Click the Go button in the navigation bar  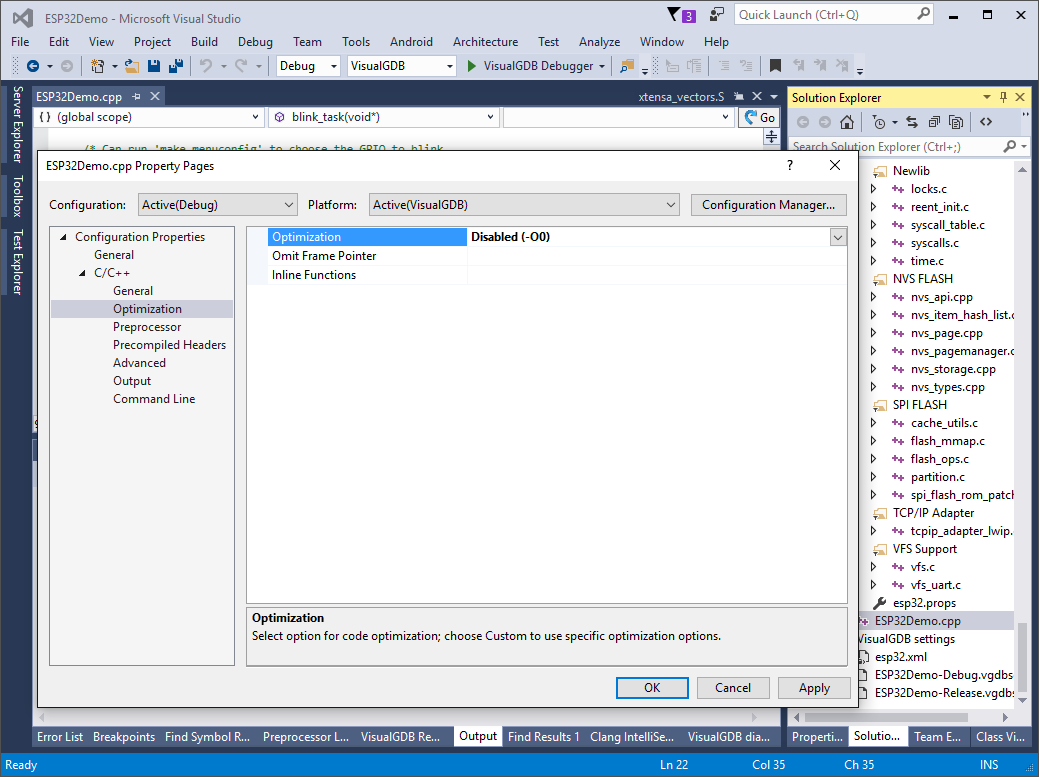(759, 117)
